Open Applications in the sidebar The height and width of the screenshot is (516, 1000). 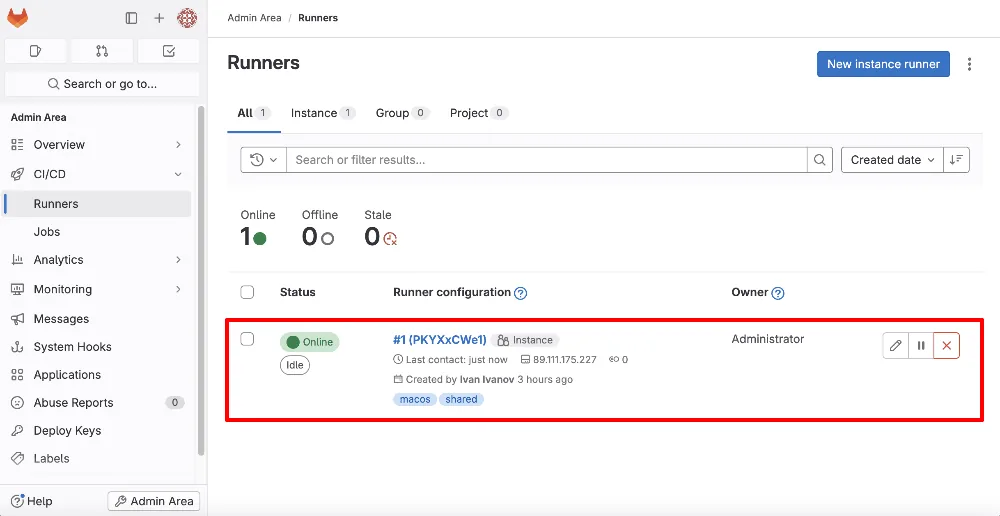(97, 375)
